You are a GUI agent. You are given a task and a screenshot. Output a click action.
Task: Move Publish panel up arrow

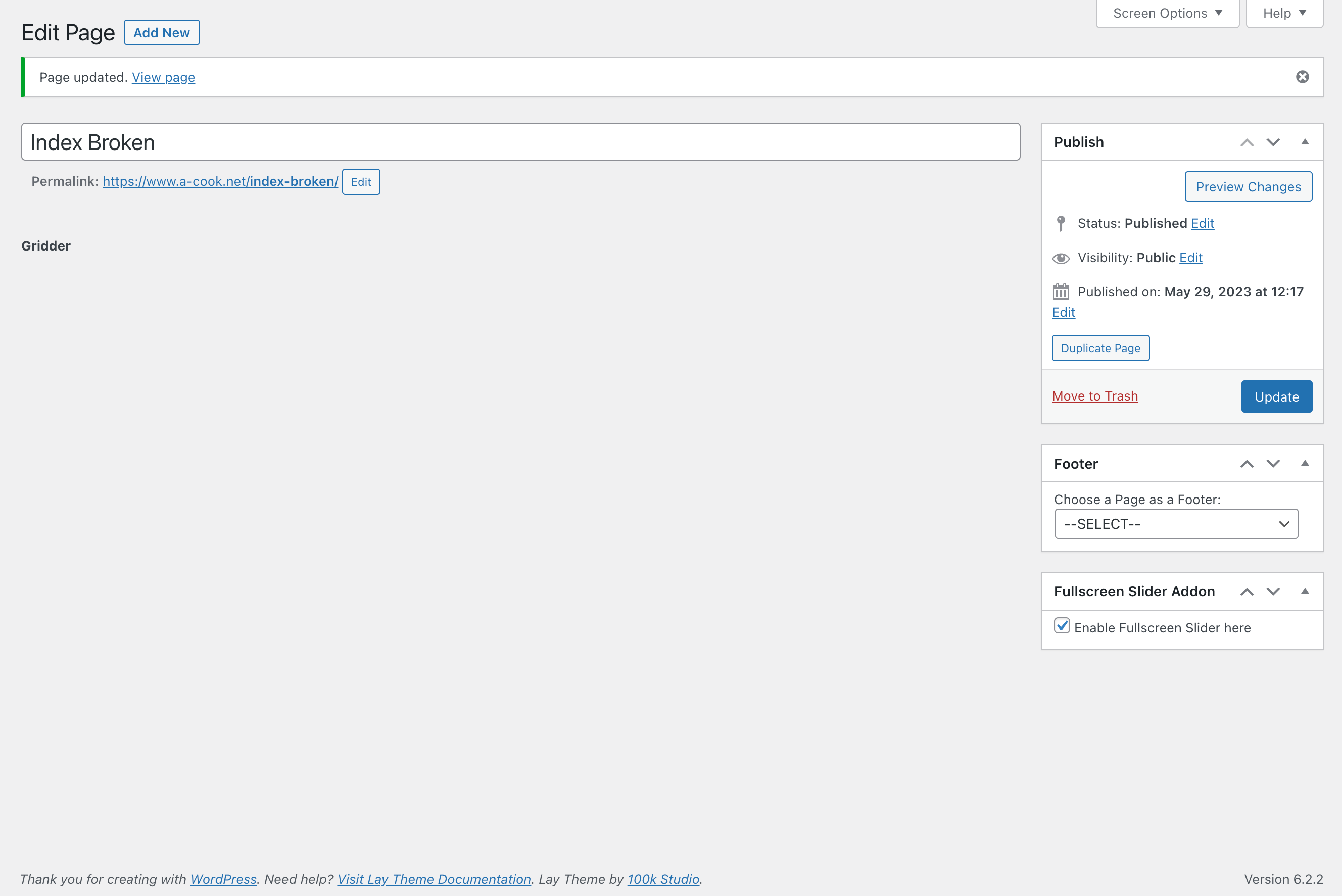pos(1247,142)
